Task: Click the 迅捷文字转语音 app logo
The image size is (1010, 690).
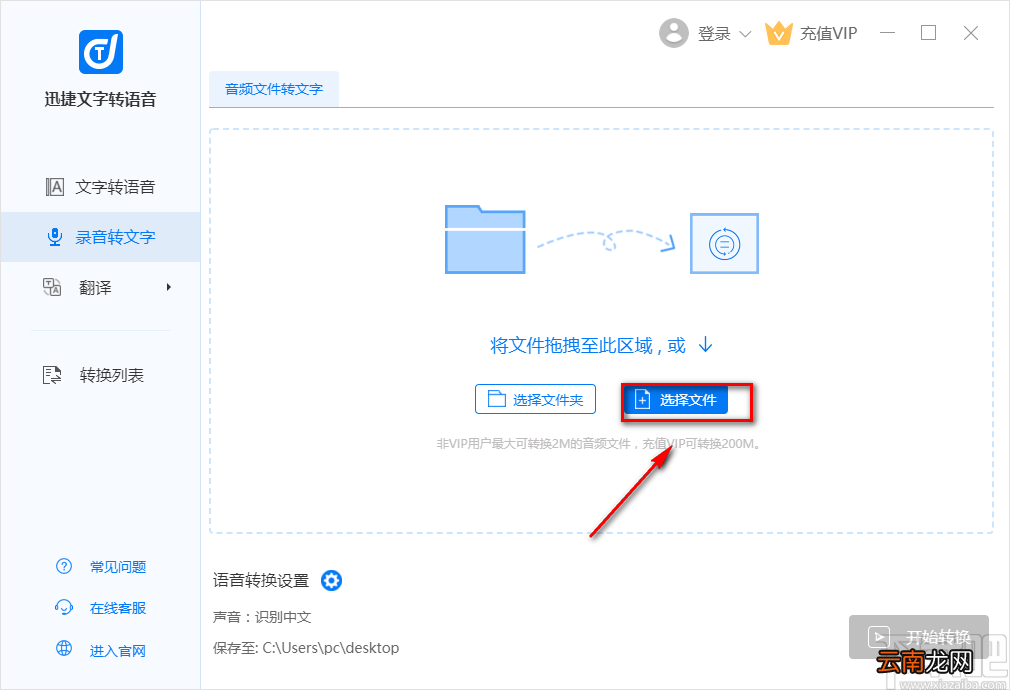Action: (x=100, y=52)
